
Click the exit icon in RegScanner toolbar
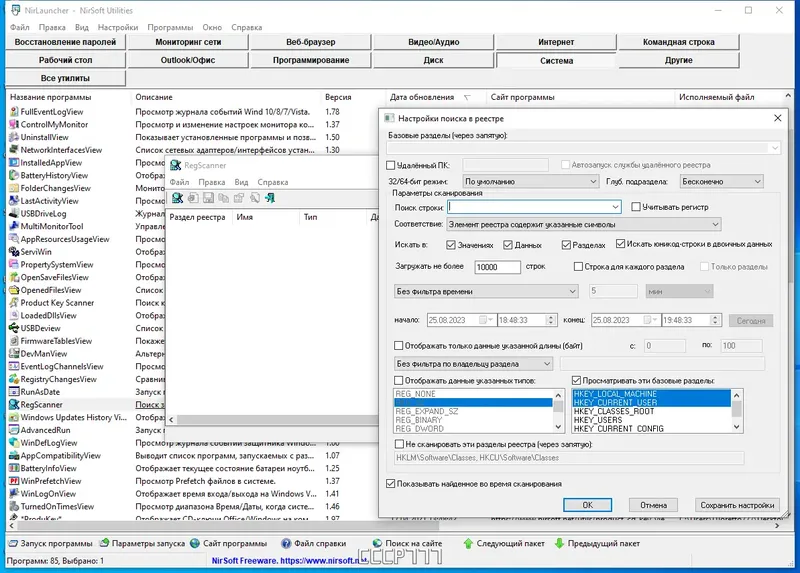coord(270,198)
